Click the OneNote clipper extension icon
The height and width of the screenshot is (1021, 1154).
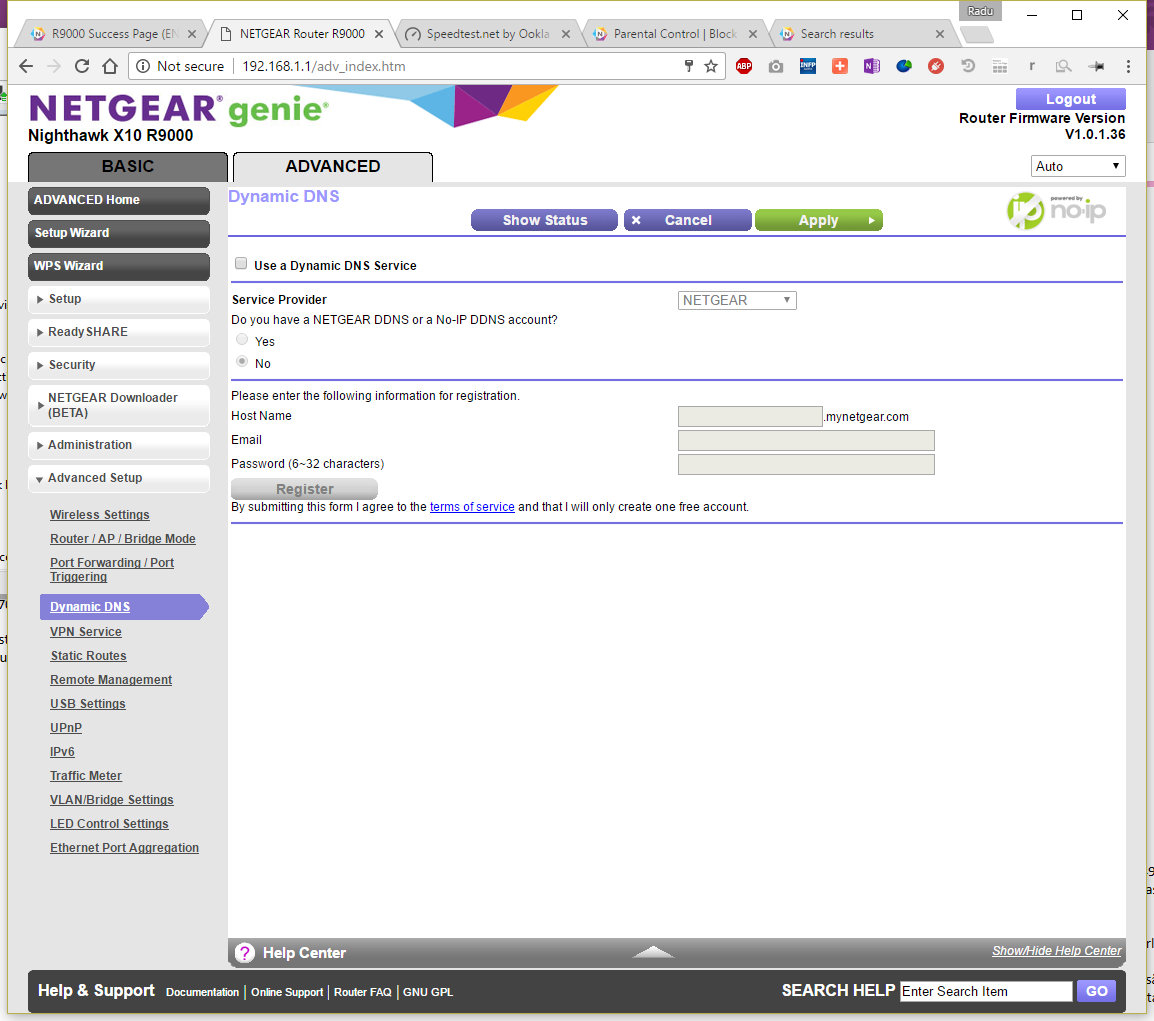coord(871,66)
